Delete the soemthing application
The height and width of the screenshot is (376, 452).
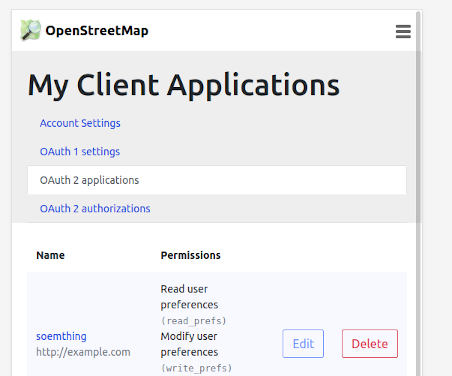370,344
